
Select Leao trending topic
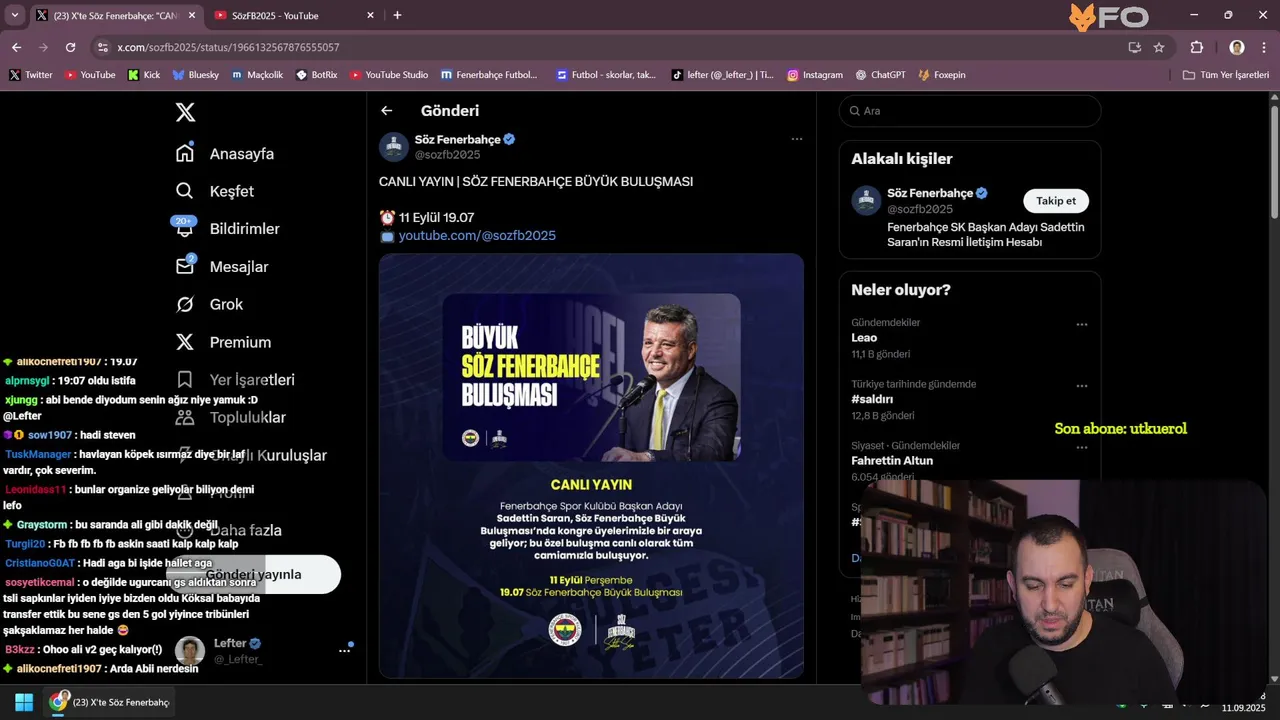[x=864, y=338]
